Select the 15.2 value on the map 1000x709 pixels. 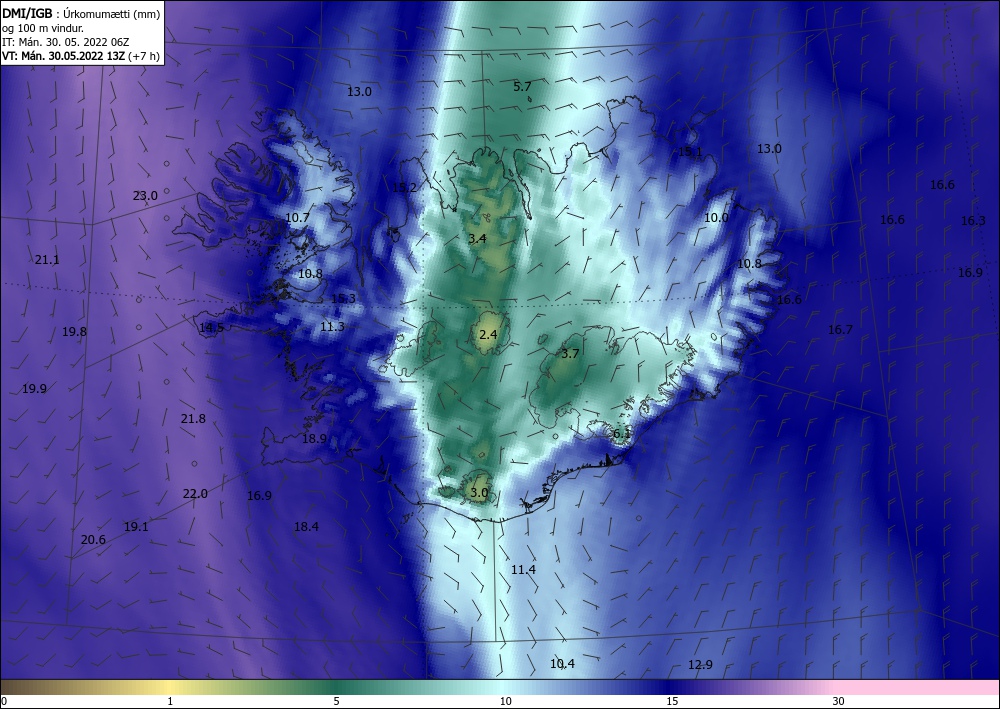(x=404, y=187)
